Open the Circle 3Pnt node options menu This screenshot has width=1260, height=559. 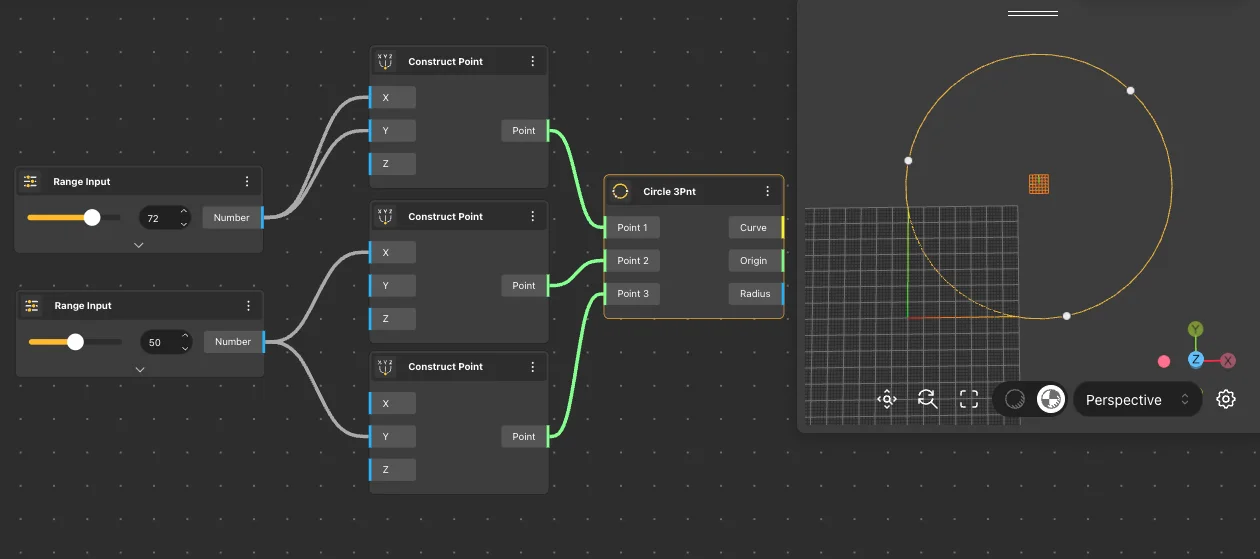pos(768,191)
